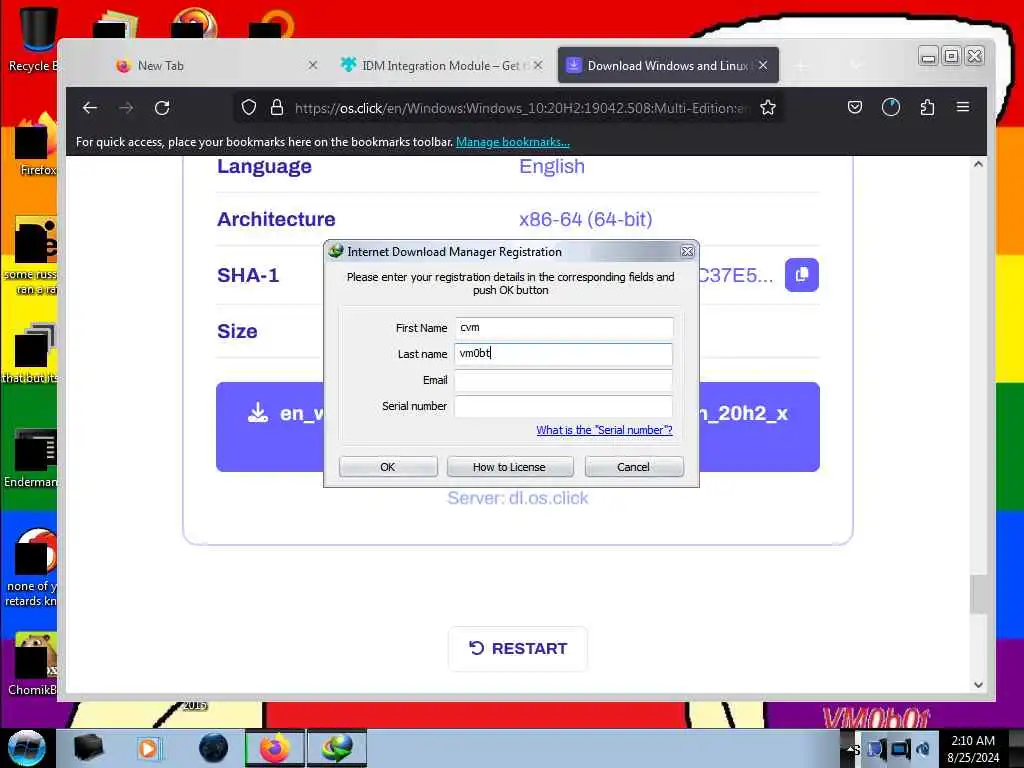Click the How to License button

click(509, 467)
